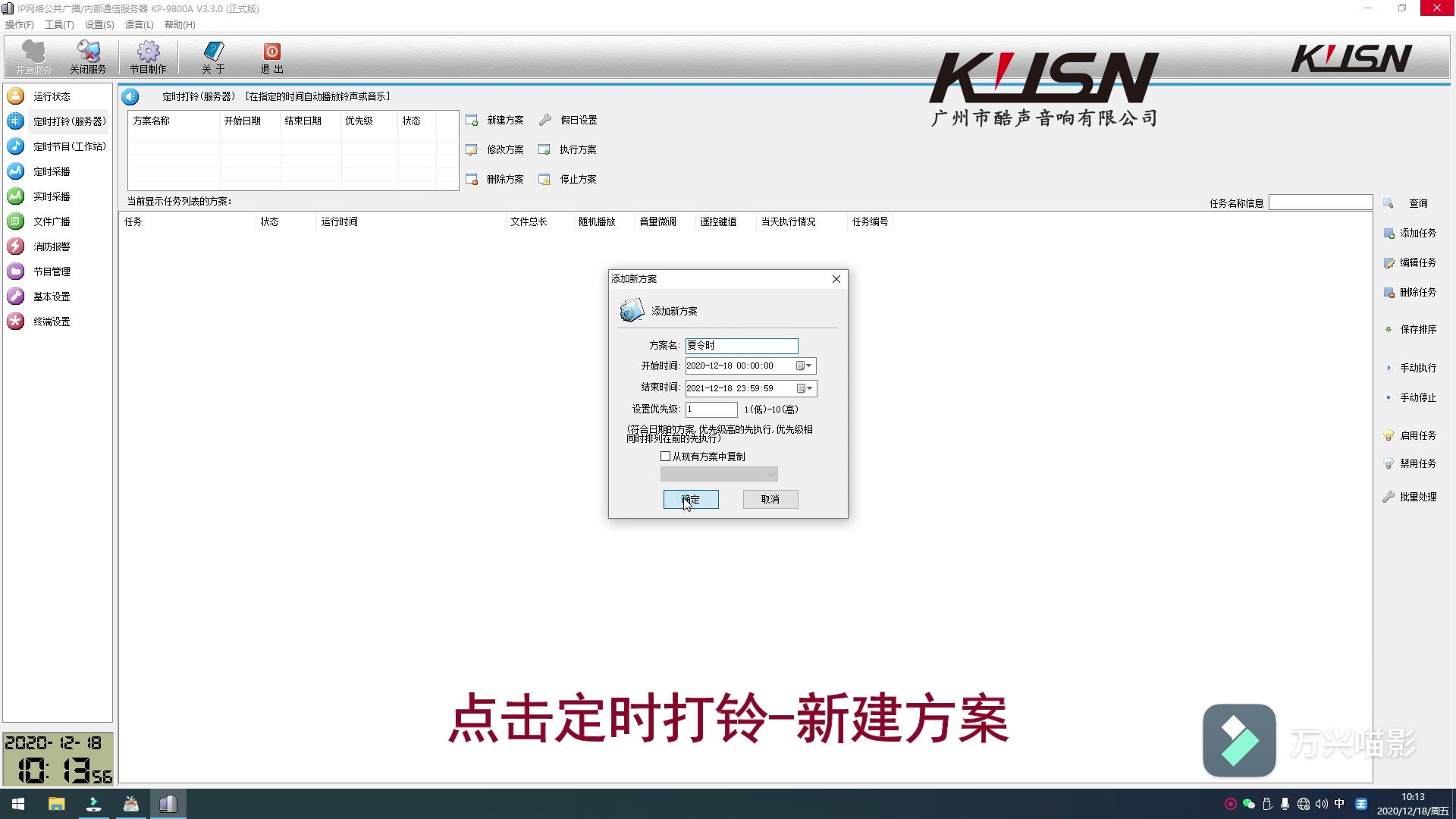This screenshot has height=819, width=1456.
Task: Click the 开始日期 column header
Action: tap(250, 121)
